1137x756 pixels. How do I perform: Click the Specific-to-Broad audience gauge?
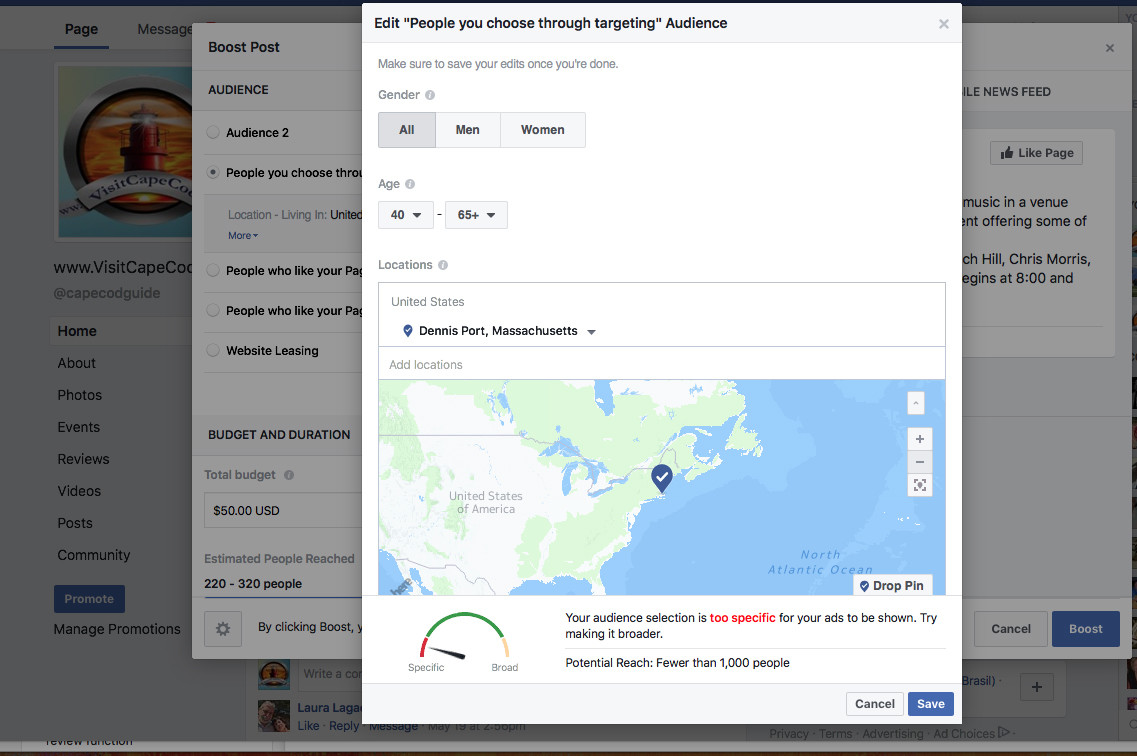[x=464, y=638]
